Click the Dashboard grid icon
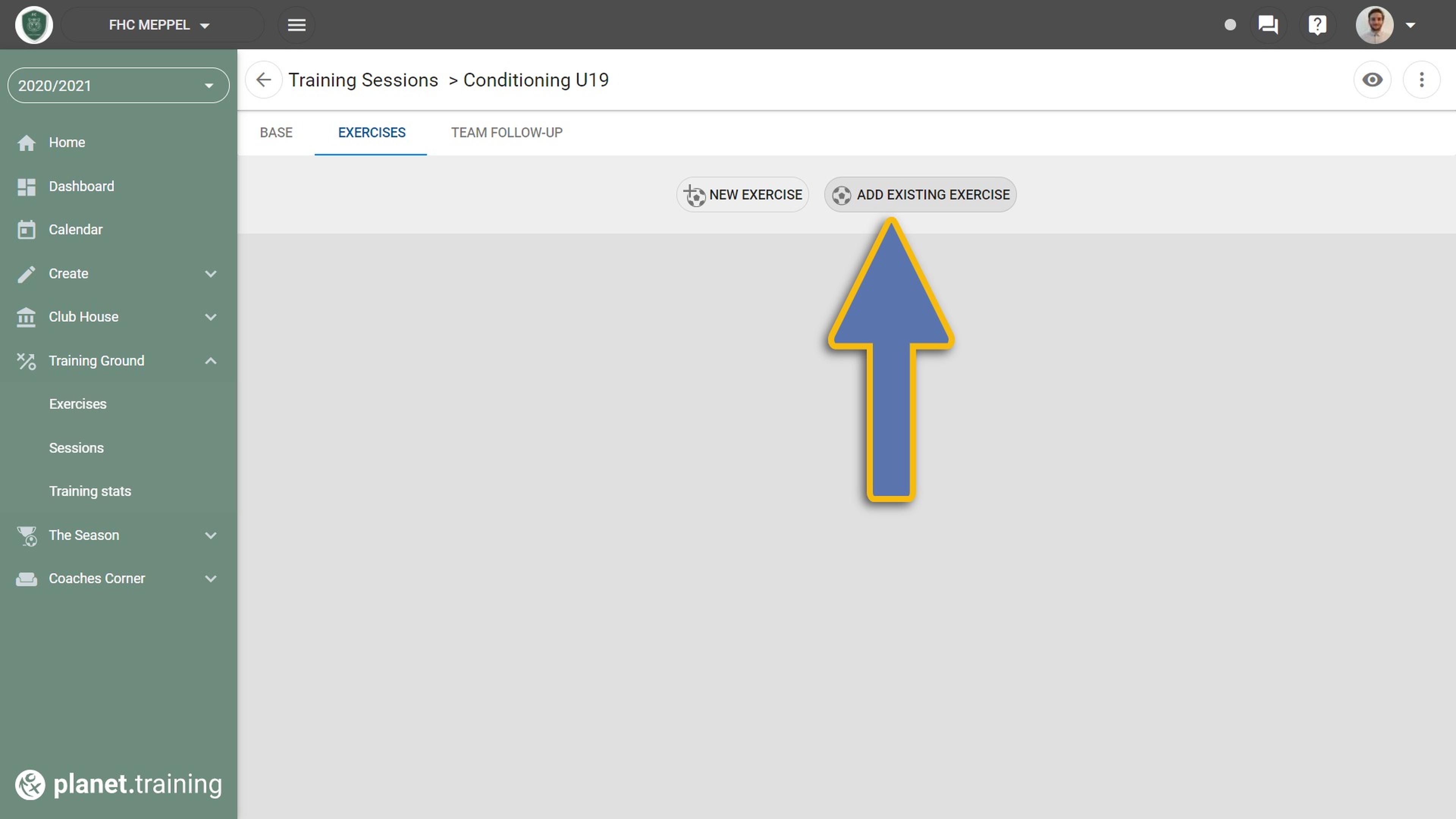1456x819 pixels. pyautogui.click(x=26, y=187)
